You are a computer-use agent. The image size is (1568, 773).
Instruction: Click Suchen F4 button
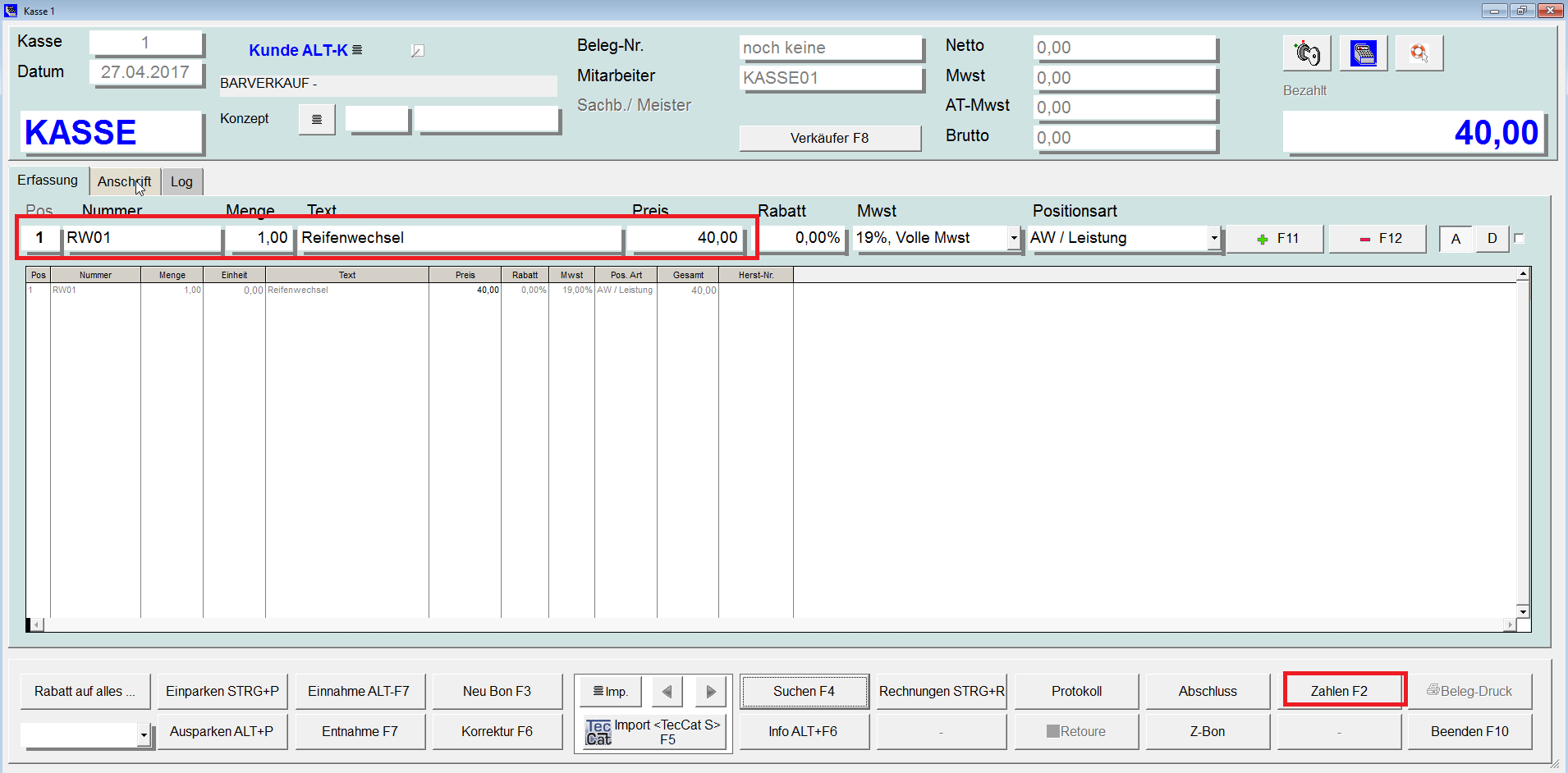coord(804,691)
